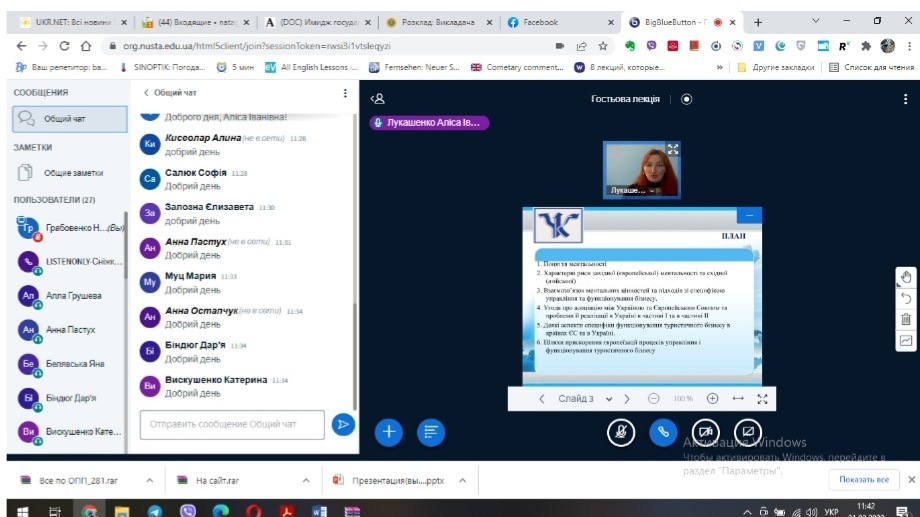Open the Слайд 3 slide selector dropdown

(581, 398)
